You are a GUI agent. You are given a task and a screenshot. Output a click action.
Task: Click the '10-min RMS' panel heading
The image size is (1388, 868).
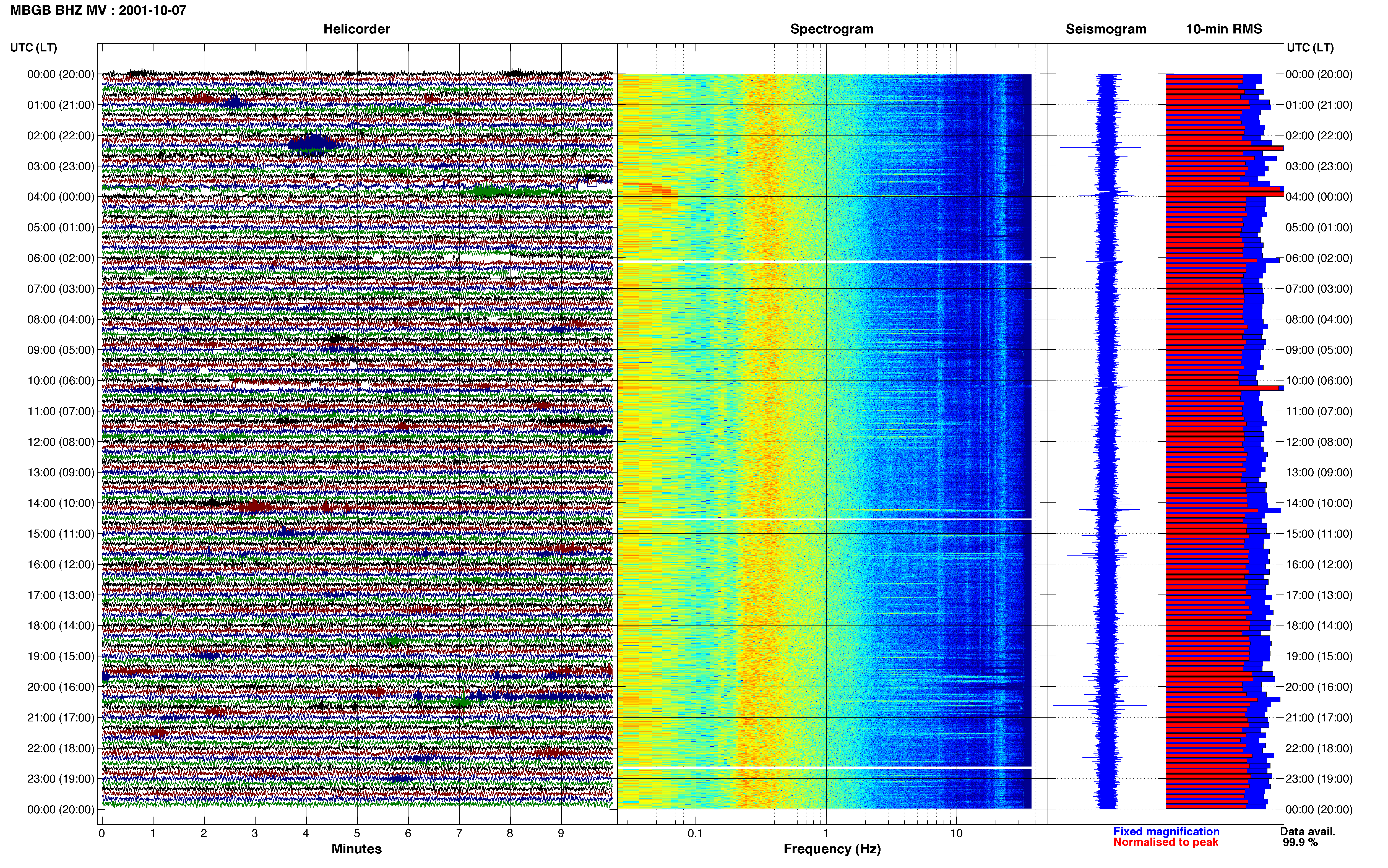[x=1224, y=29]
